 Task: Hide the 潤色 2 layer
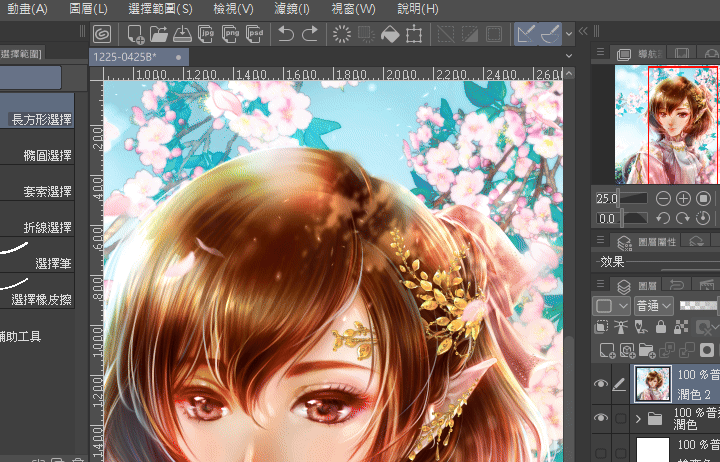tap(601, 383)
